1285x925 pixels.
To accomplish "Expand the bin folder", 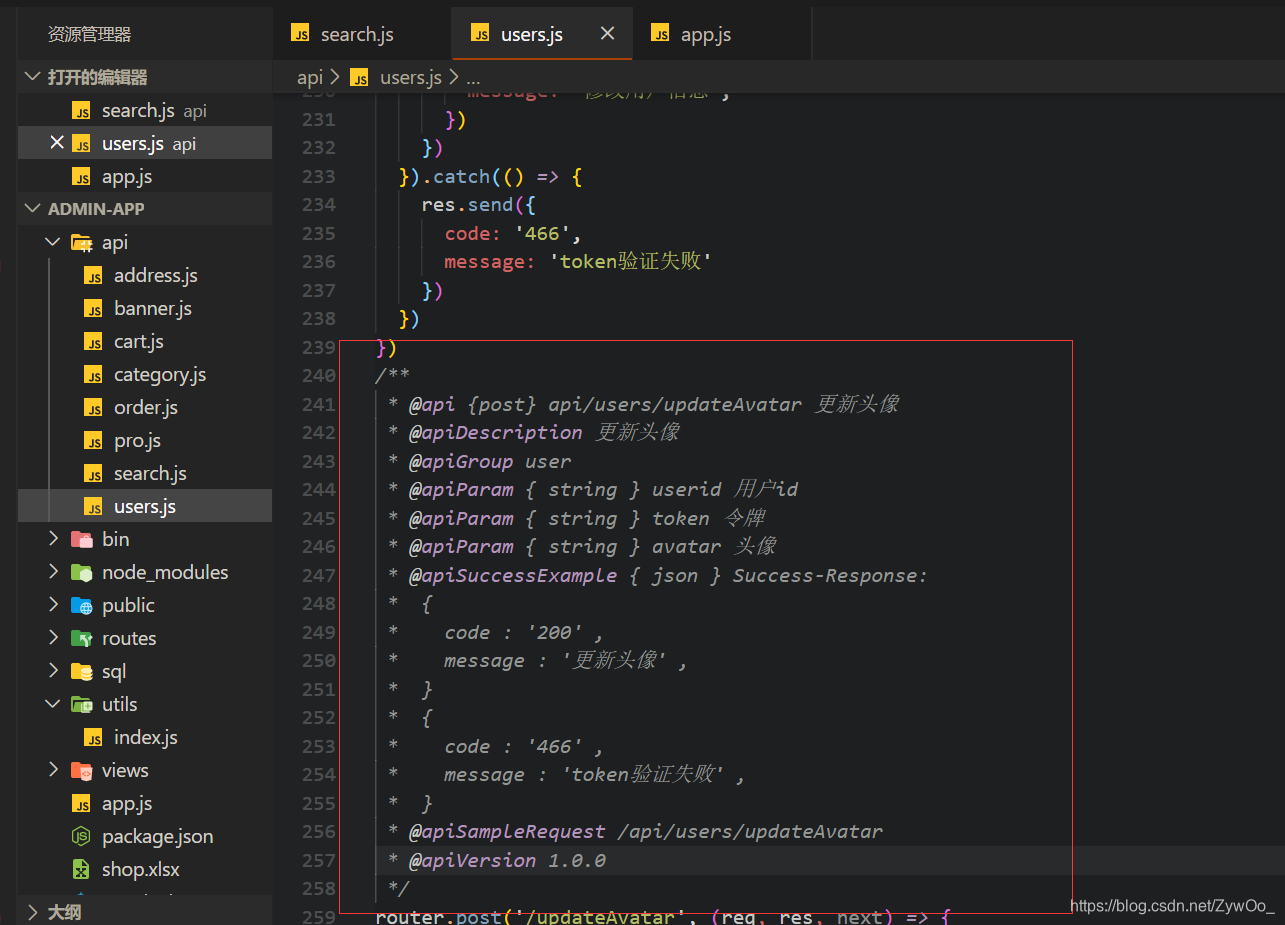I will click(54, 539).
